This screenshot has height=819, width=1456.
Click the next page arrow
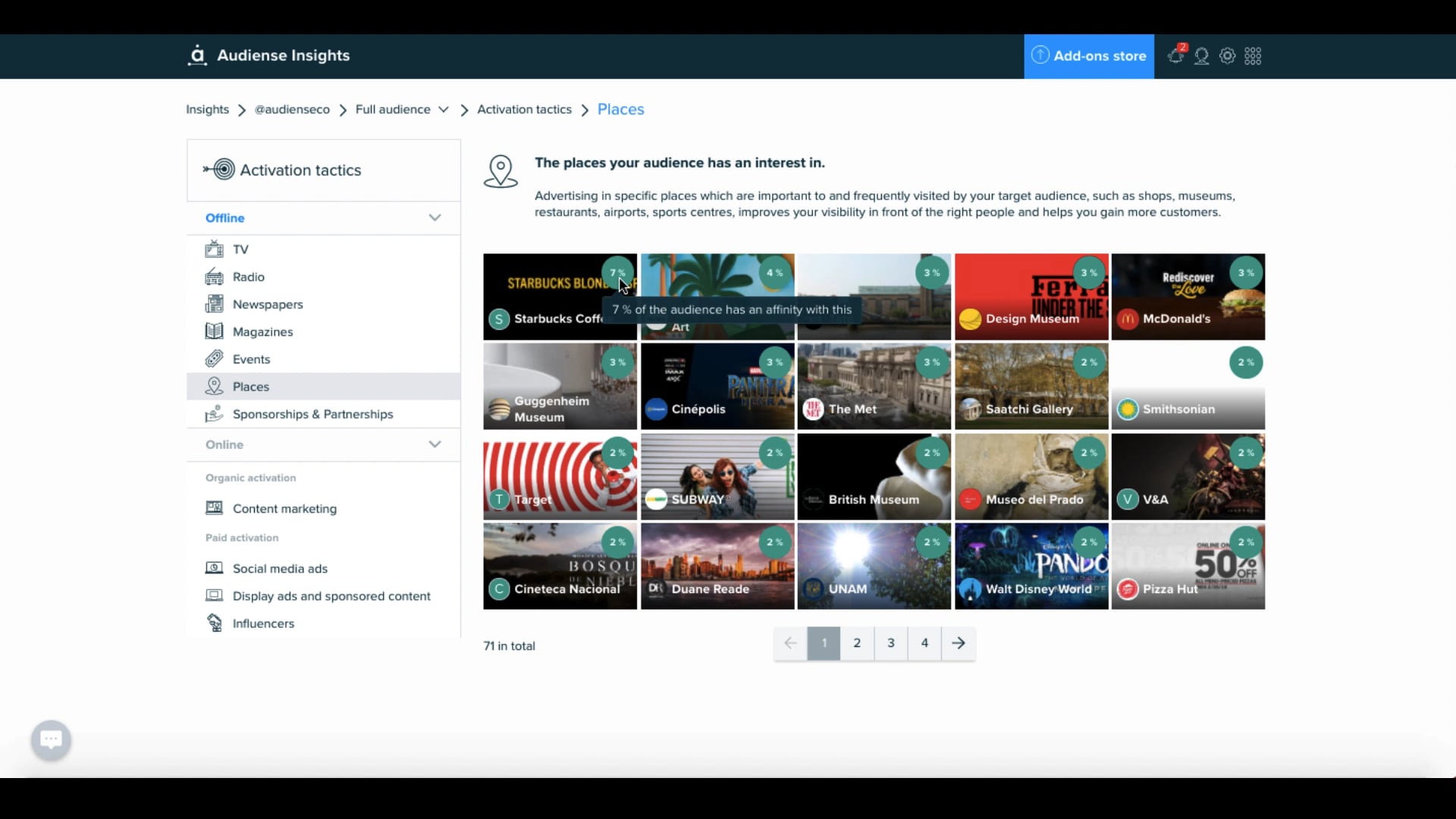tap(959, 643)
